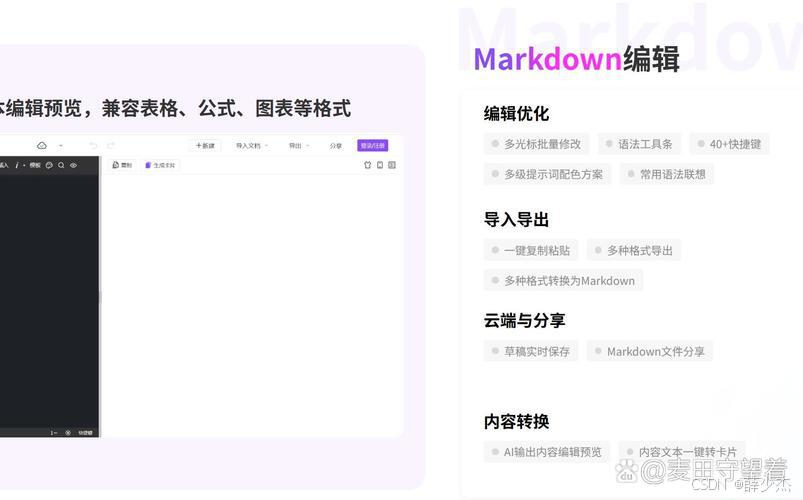The height and width of the screenshot is (500, 803).
Task: Click the 新建 new document button
Action: (205, 145)
